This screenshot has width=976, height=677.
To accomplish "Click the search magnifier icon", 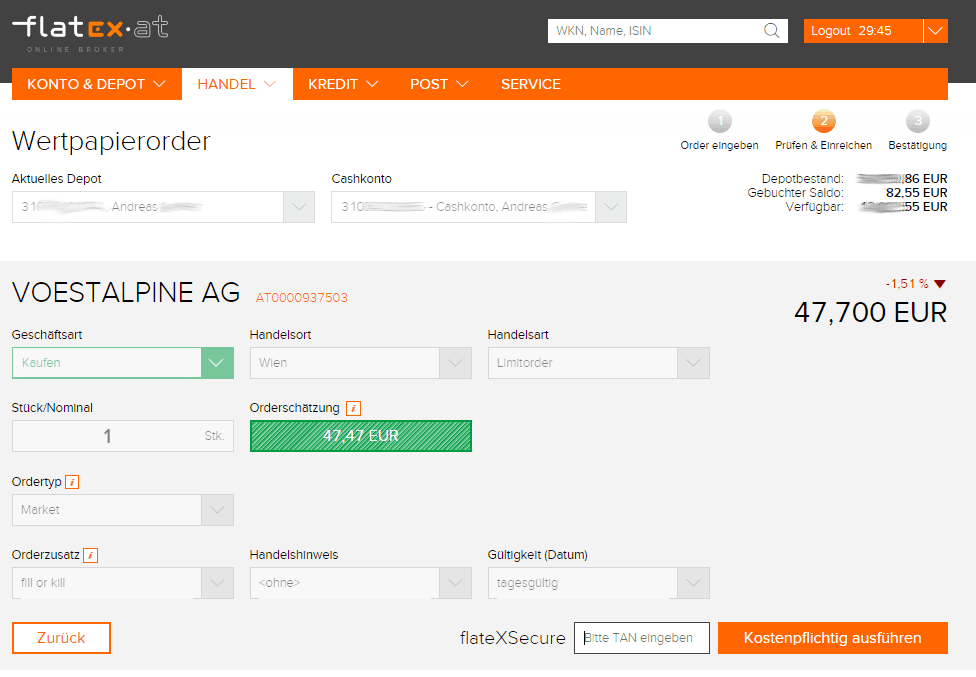I will (771, 30).
